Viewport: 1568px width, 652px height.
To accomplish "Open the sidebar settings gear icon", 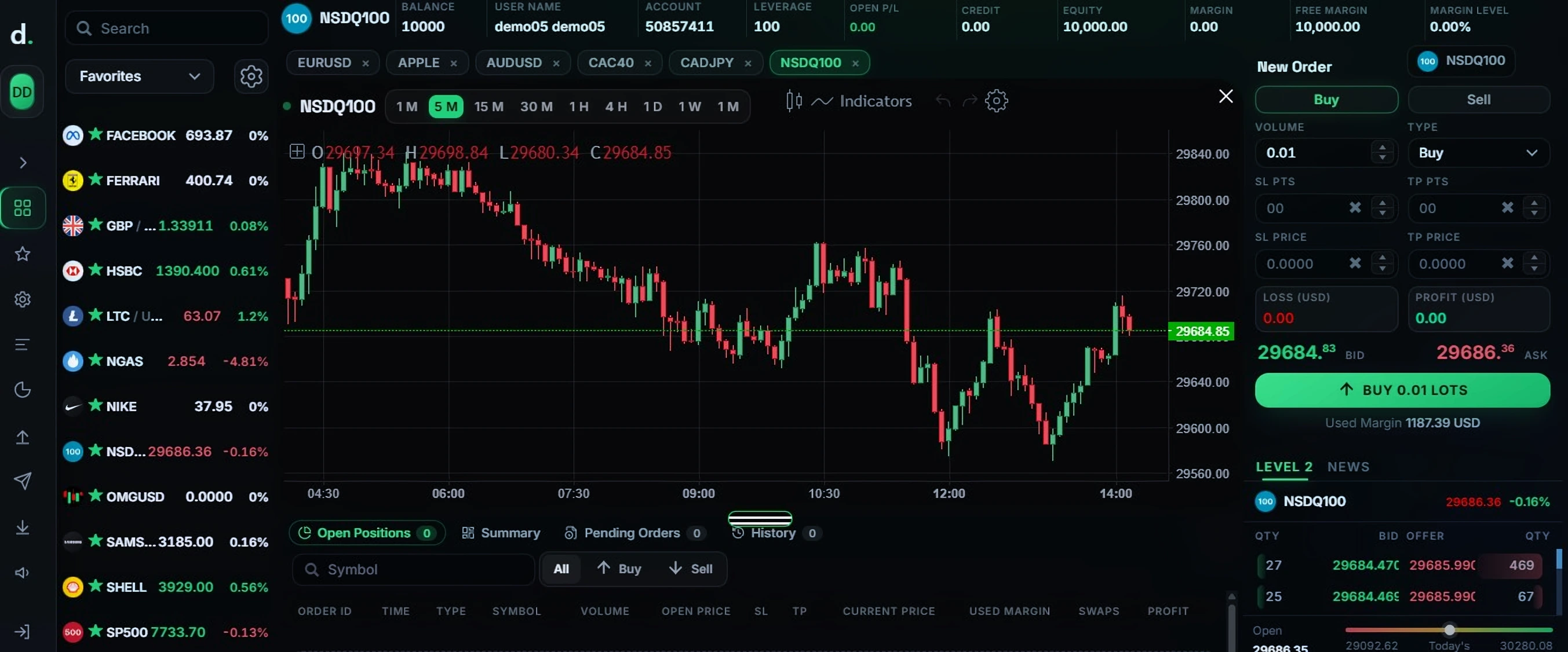I will click(x=23, y=299).
